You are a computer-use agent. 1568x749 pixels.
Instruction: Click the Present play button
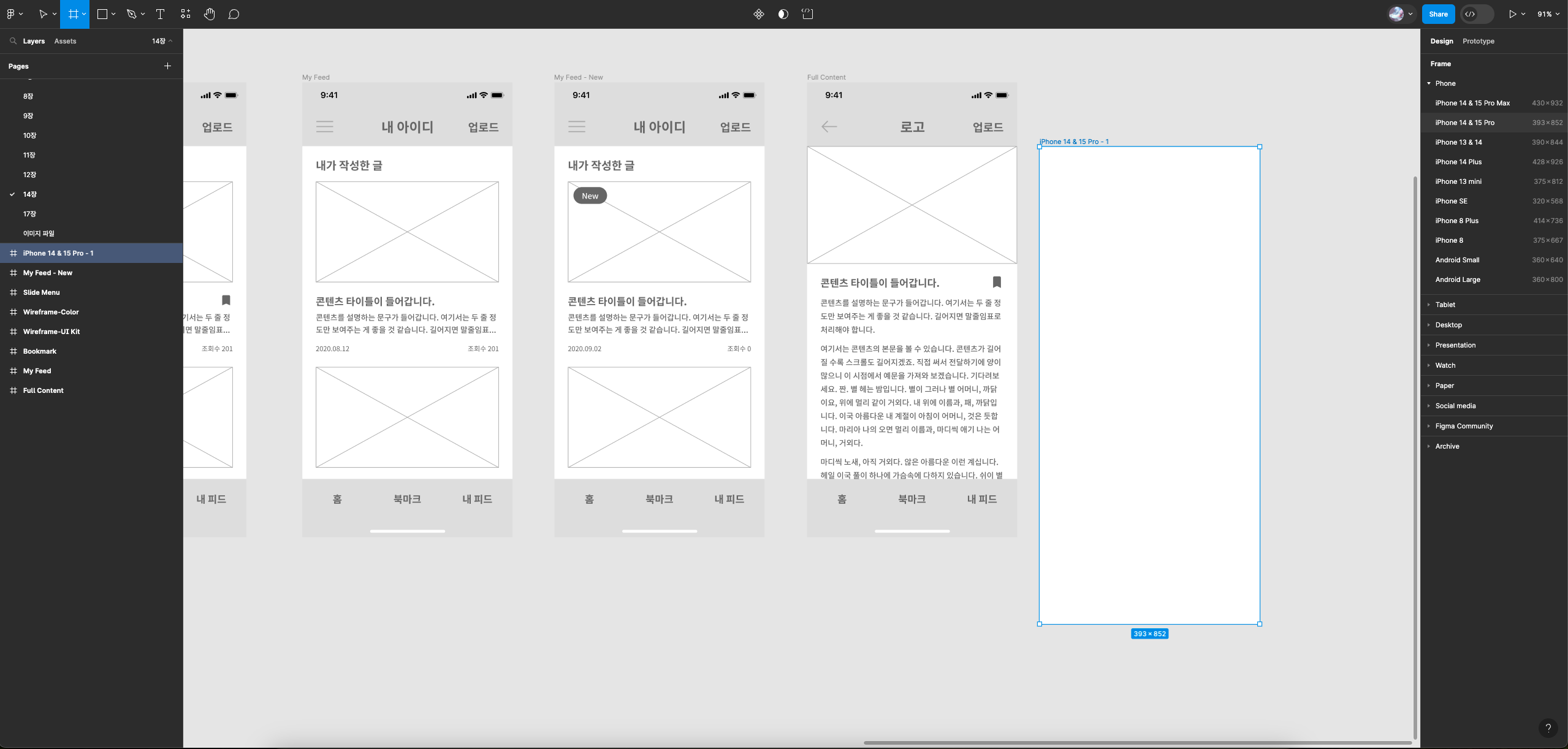(x=1512, y=14)
